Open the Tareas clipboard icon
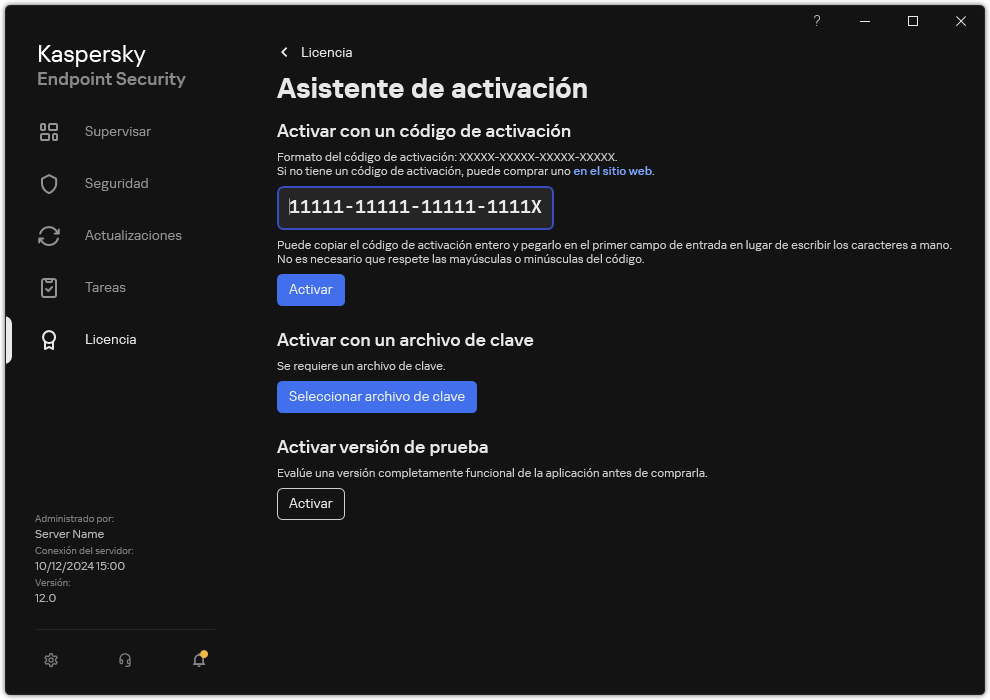990x700 pixels. click(x=49, y=287)
